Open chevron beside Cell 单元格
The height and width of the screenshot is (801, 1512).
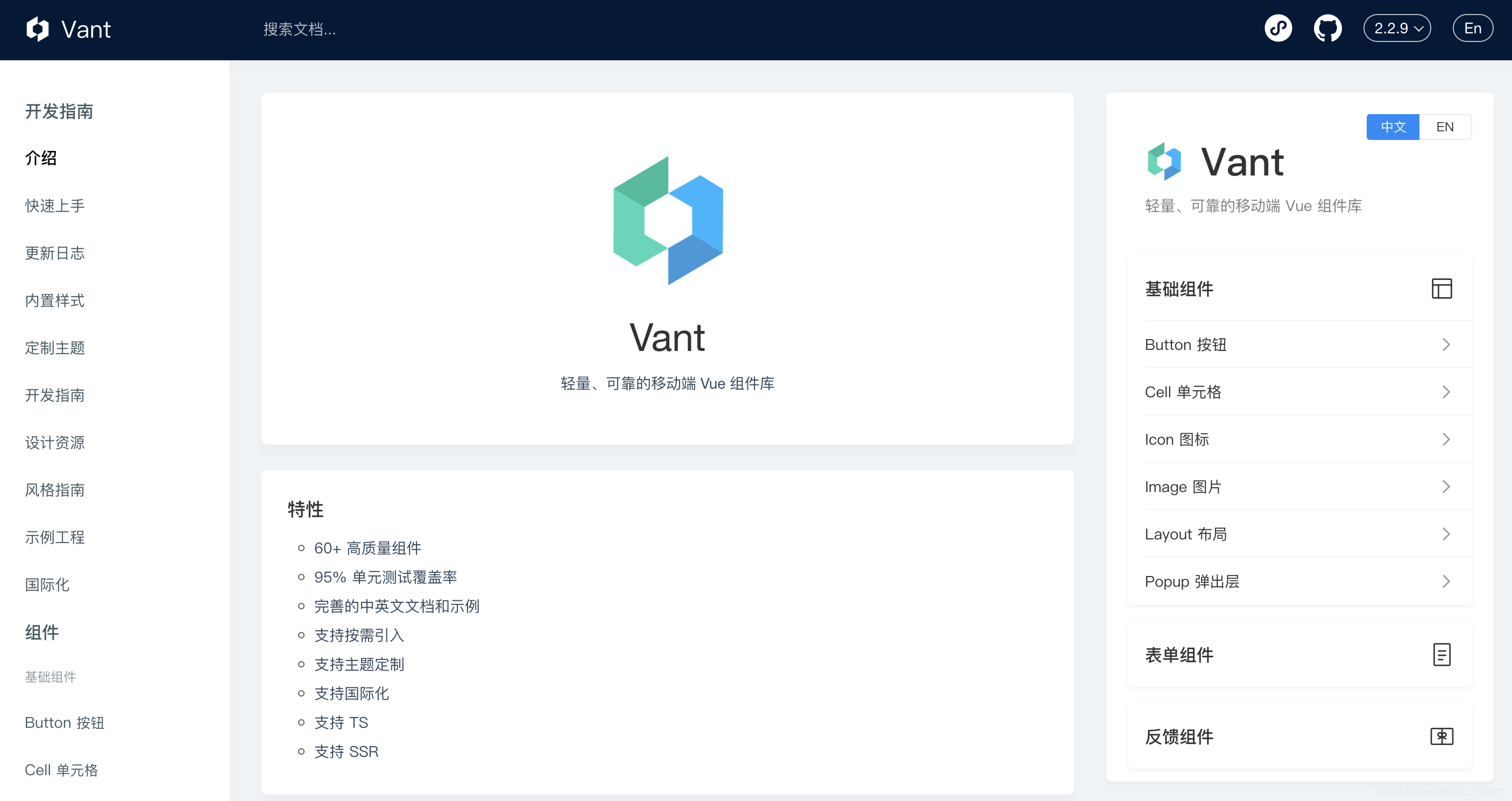pyautogui.click(x=1446, y=392)
